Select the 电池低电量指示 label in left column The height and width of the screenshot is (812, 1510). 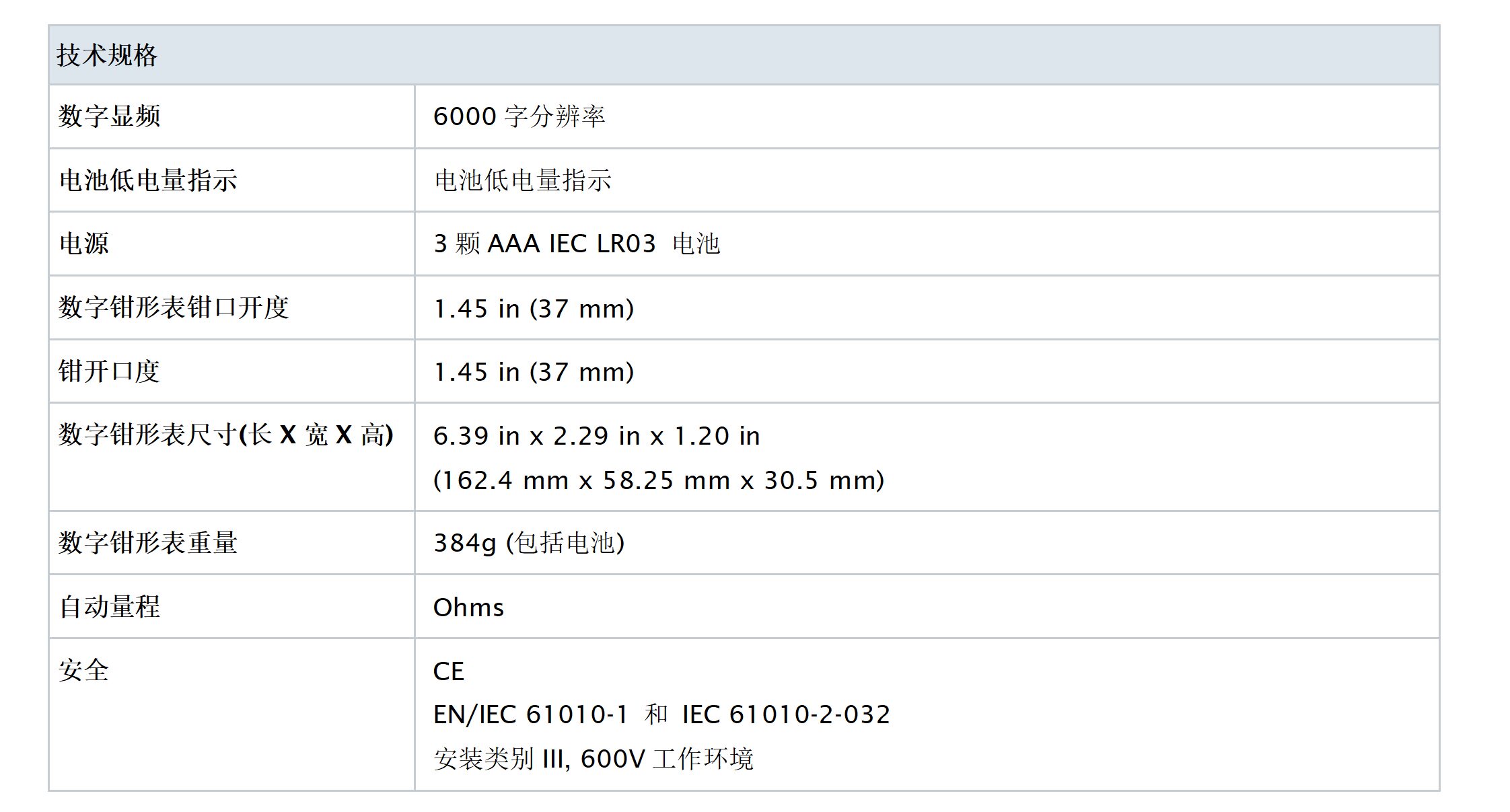[148, 180]
